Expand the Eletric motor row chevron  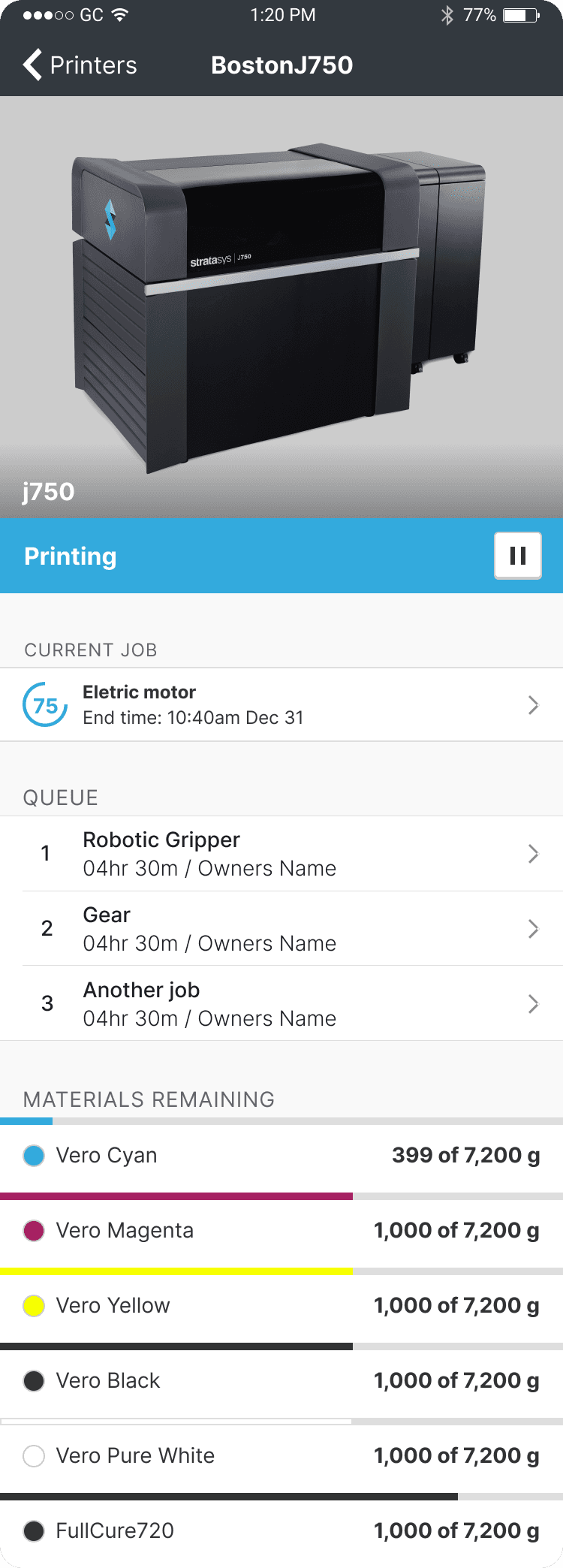pos(534,705)
